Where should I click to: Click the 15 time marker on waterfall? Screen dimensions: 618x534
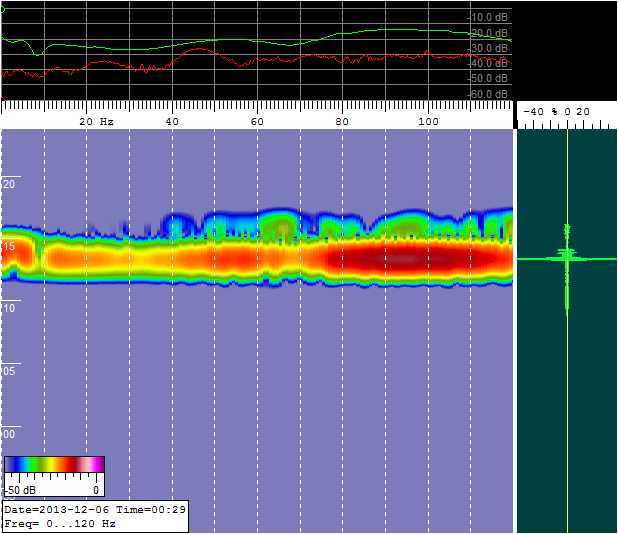click(x=10, y=246)
